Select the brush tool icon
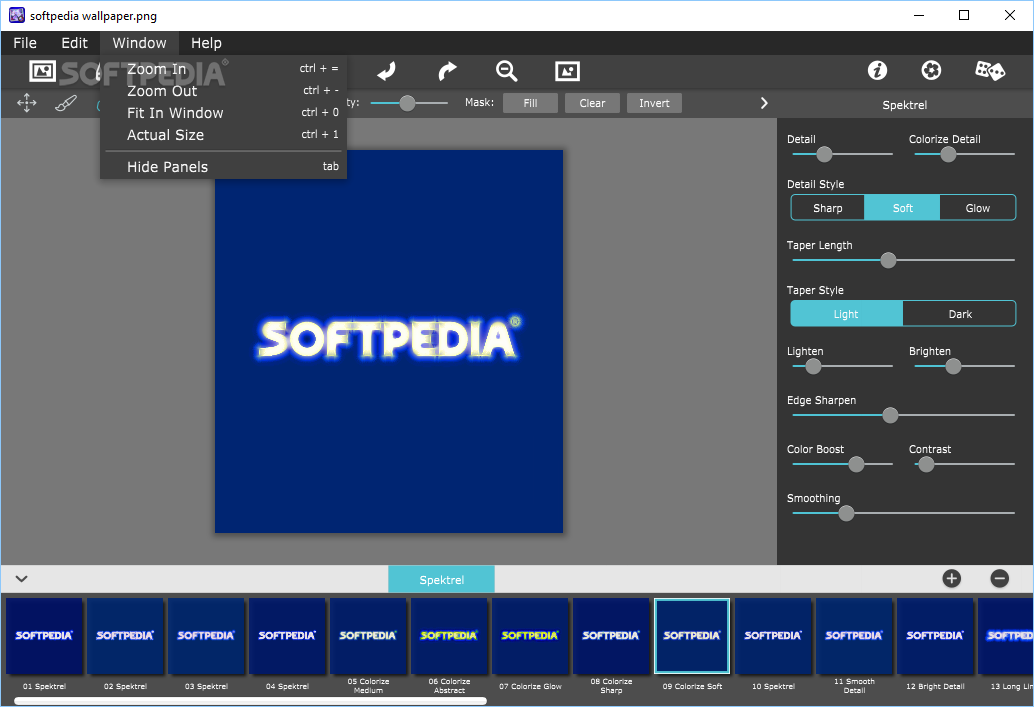The width and height of the screenshot is (1034, 707). (65, 103)
